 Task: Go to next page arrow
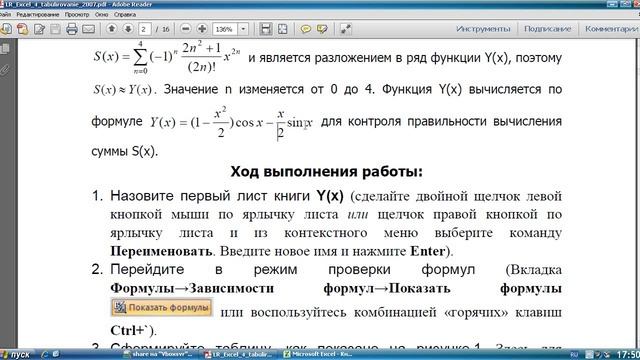click(128, 29)
